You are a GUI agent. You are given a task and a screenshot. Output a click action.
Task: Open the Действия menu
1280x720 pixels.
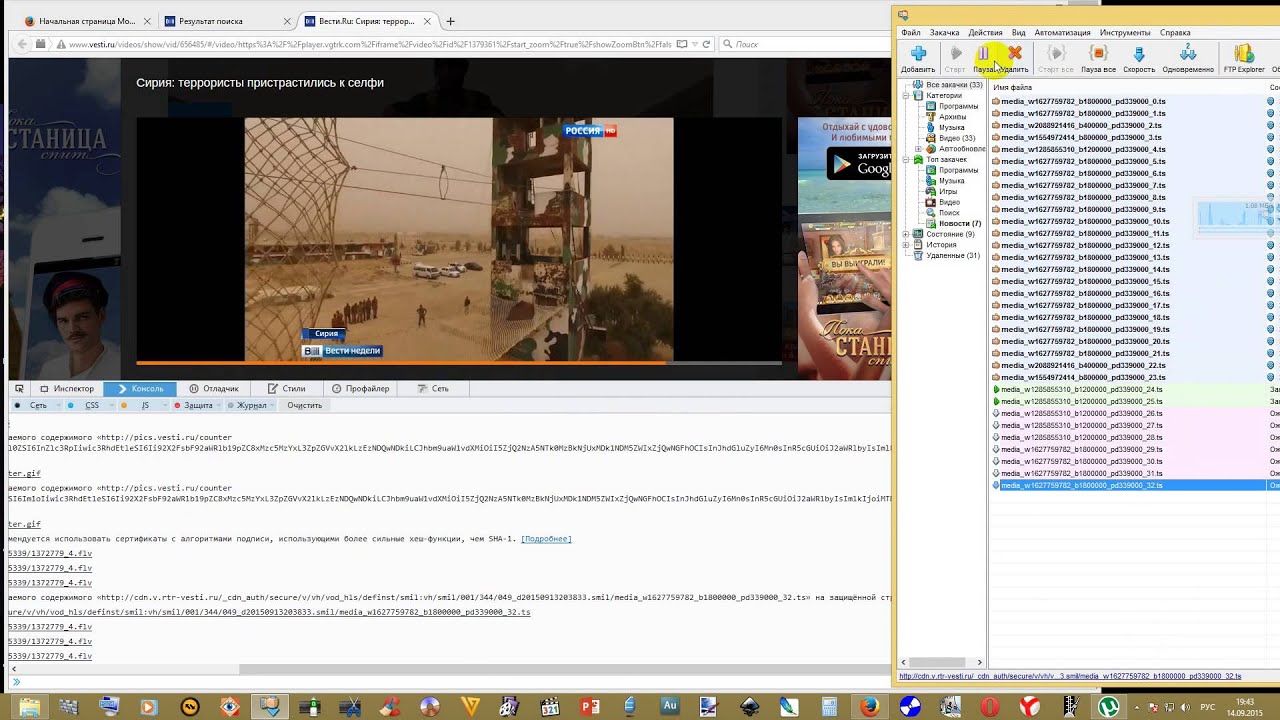pyautogui.click(x=985, y=32)
